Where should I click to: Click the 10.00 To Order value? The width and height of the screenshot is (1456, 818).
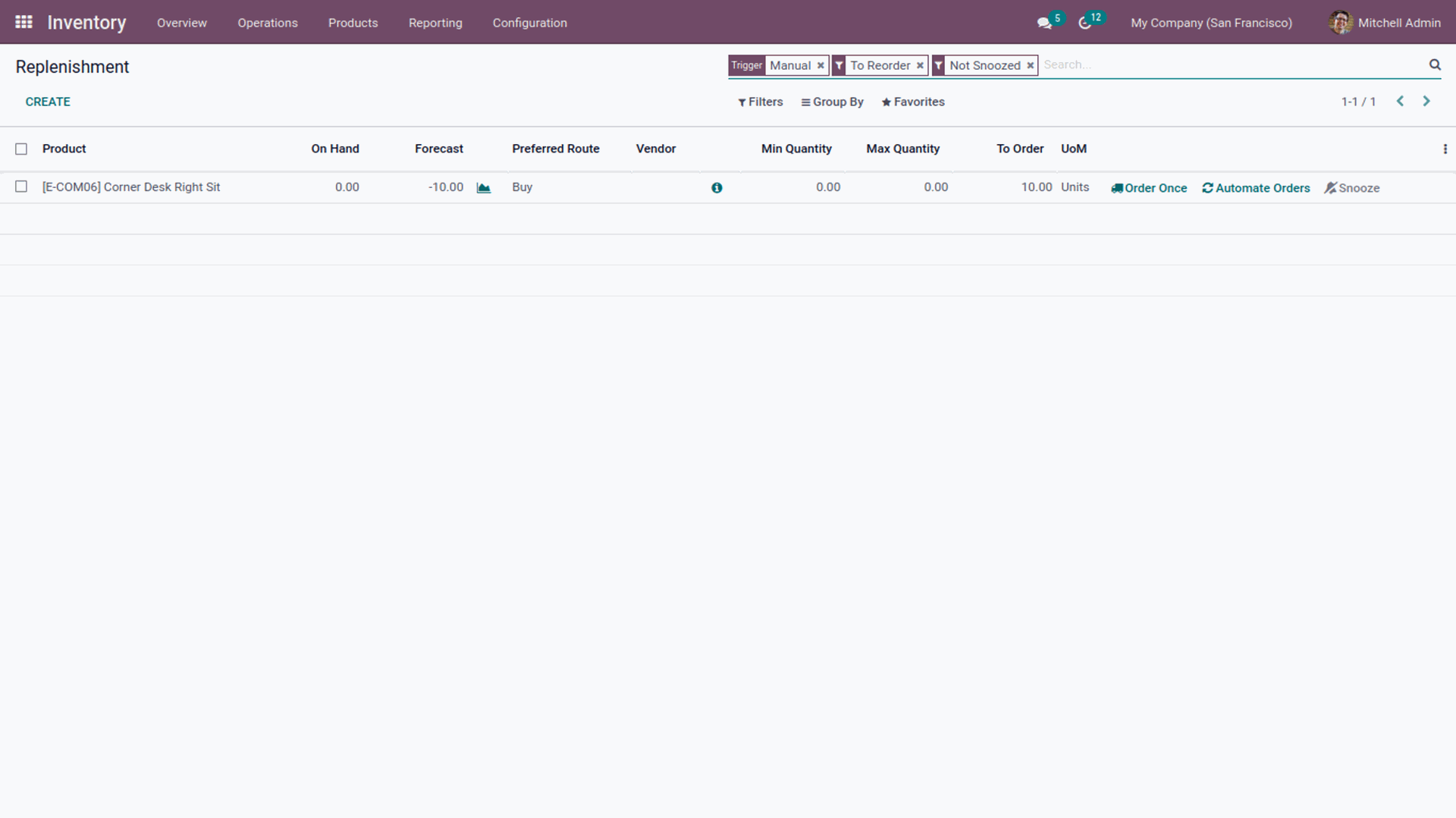click(1037, 187)
